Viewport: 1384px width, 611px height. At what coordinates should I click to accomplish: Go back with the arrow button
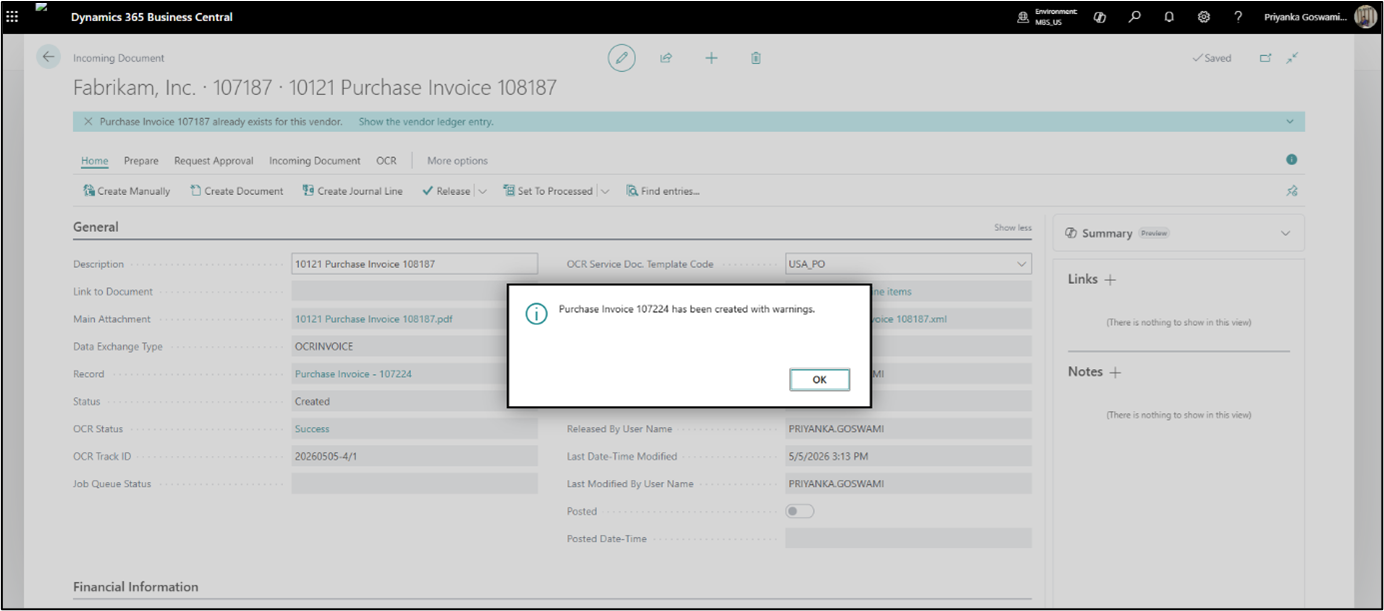pos(48,57)
